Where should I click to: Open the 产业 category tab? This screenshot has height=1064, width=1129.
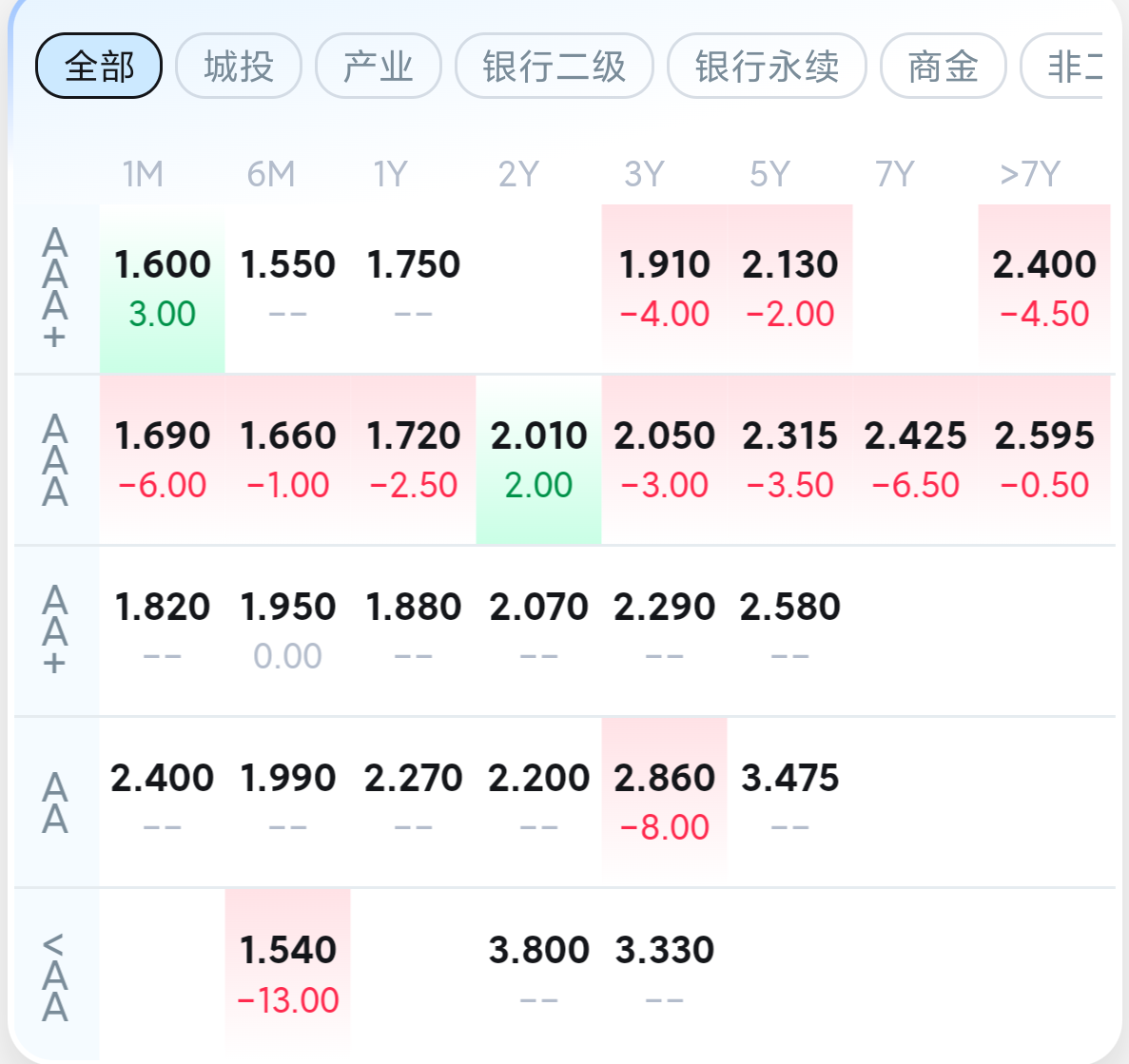(378, 67)
